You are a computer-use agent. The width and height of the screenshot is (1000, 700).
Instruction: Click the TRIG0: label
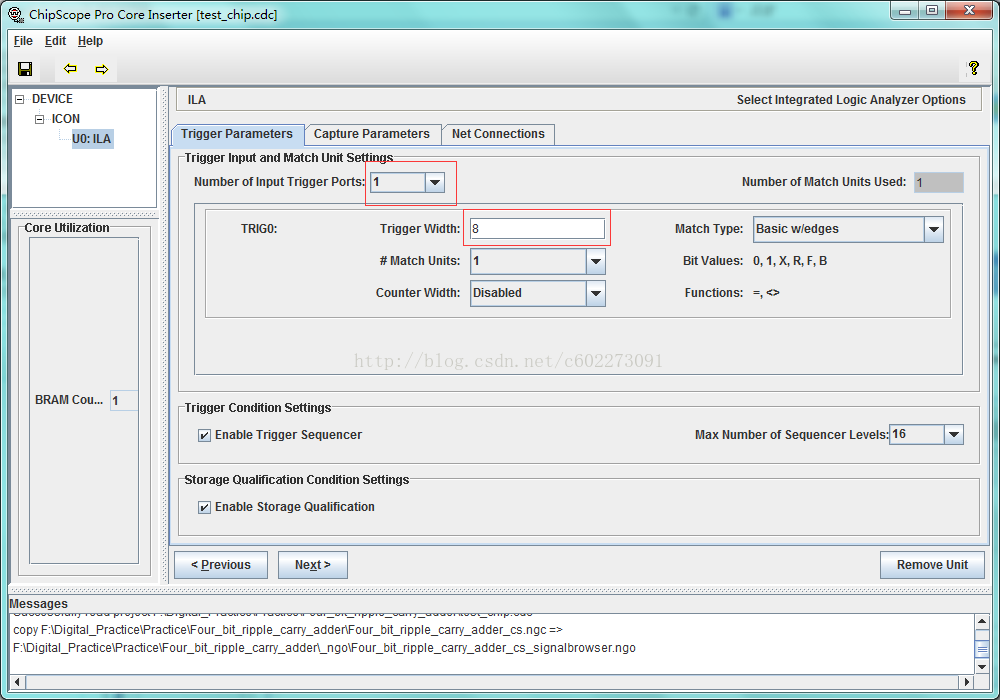click(x=259, y=228)
